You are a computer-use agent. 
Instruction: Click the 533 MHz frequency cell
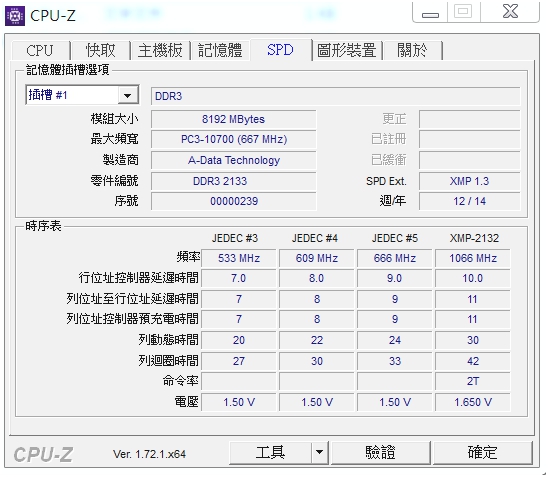click(x=239, y=258)
